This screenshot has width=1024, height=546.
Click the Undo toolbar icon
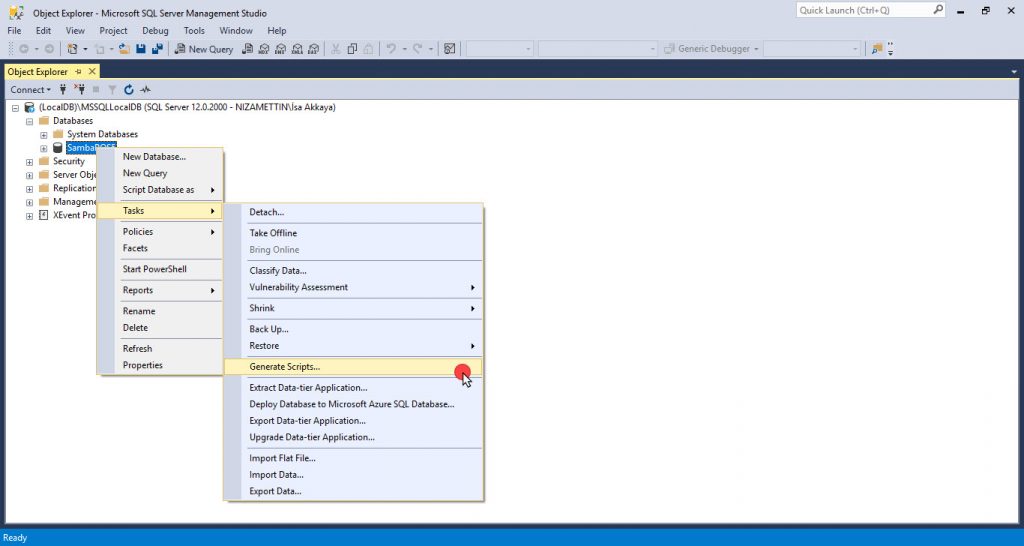pos(391,49)
